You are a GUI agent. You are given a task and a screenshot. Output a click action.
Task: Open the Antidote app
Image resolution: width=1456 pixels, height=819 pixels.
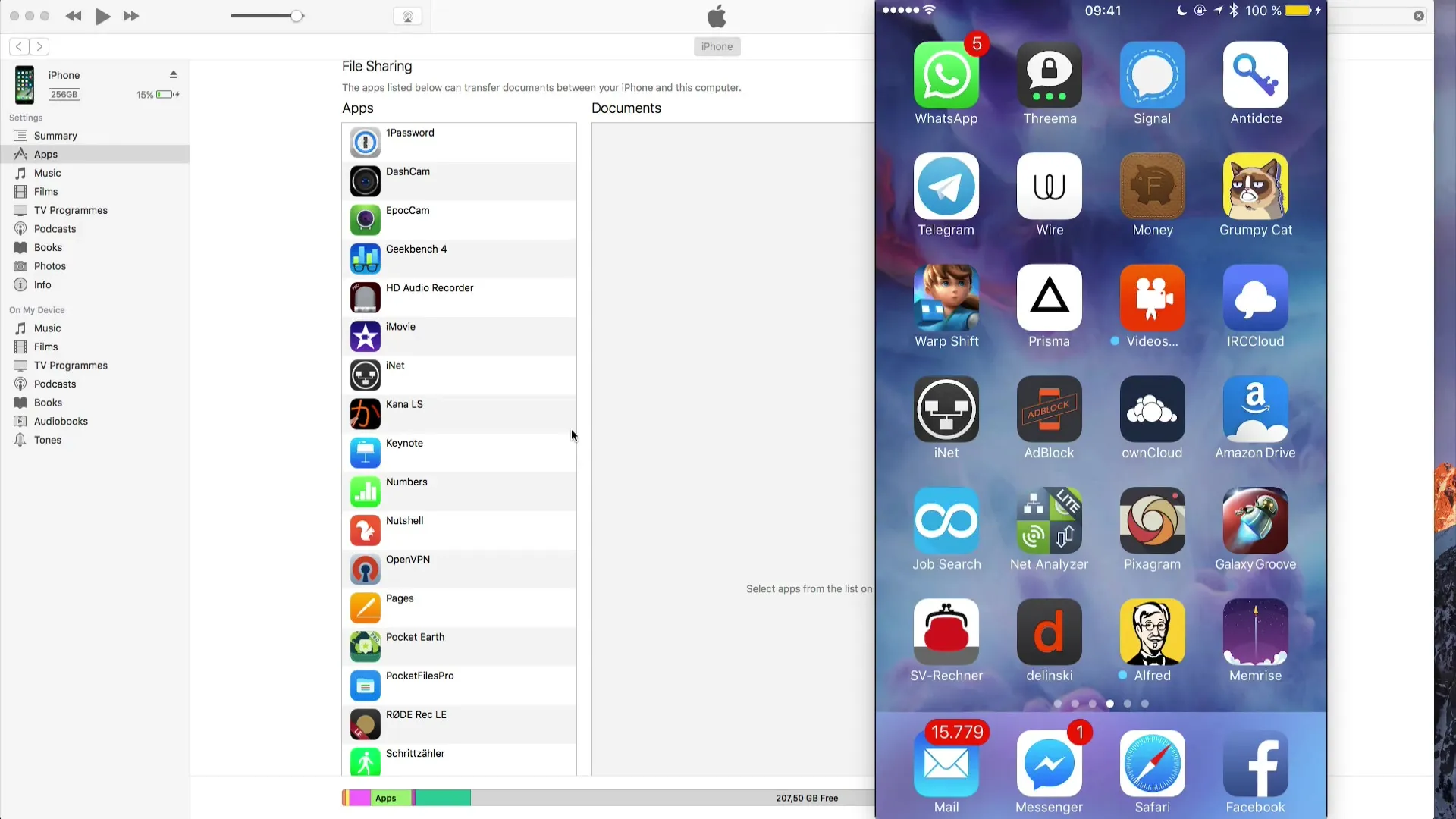click(x=1255, y=75)
